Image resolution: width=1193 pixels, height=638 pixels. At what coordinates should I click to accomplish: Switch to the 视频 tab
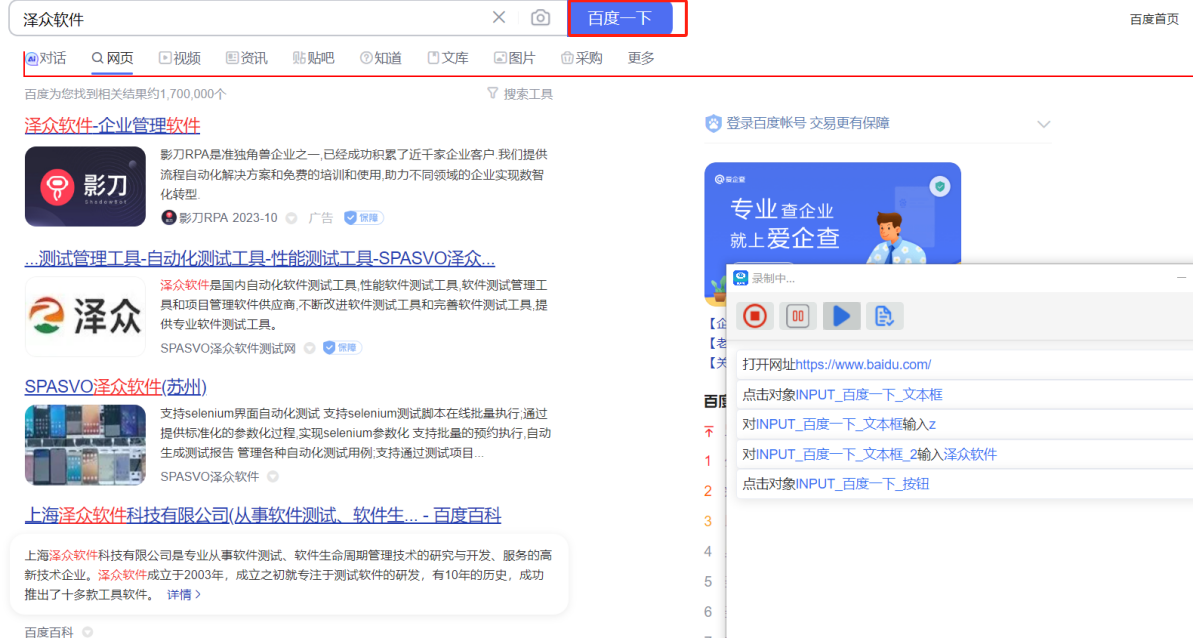(x=180, y=58)
